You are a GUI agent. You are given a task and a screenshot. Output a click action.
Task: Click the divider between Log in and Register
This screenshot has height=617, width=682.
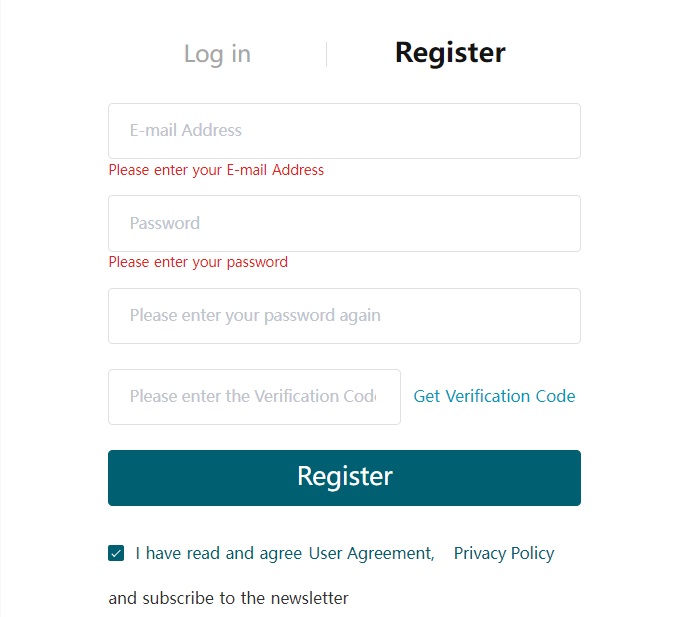click(326, 54)
